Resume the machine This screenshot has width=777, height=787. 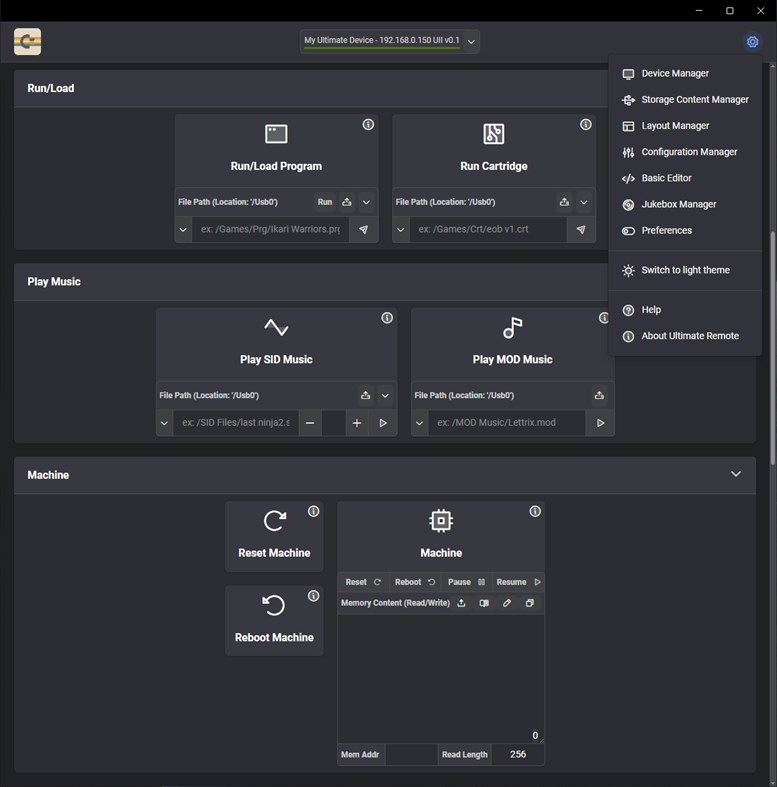518,582
